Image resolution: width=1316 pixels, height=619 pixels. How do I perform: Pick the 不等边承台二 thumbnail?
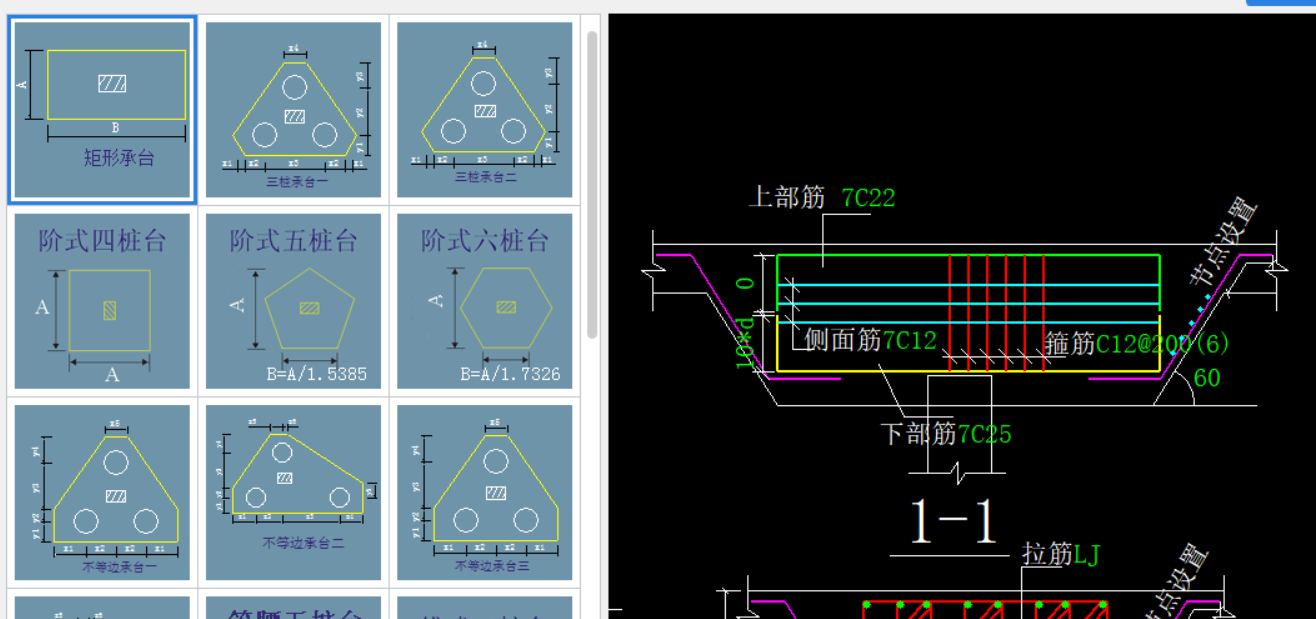tap(293, 492)
